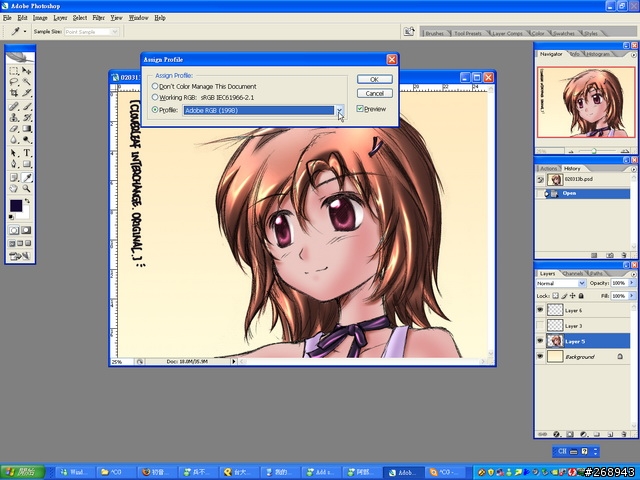640x480 pixels.
Task: Click OK in Assign Profile dialog
Action: [374, 79]
